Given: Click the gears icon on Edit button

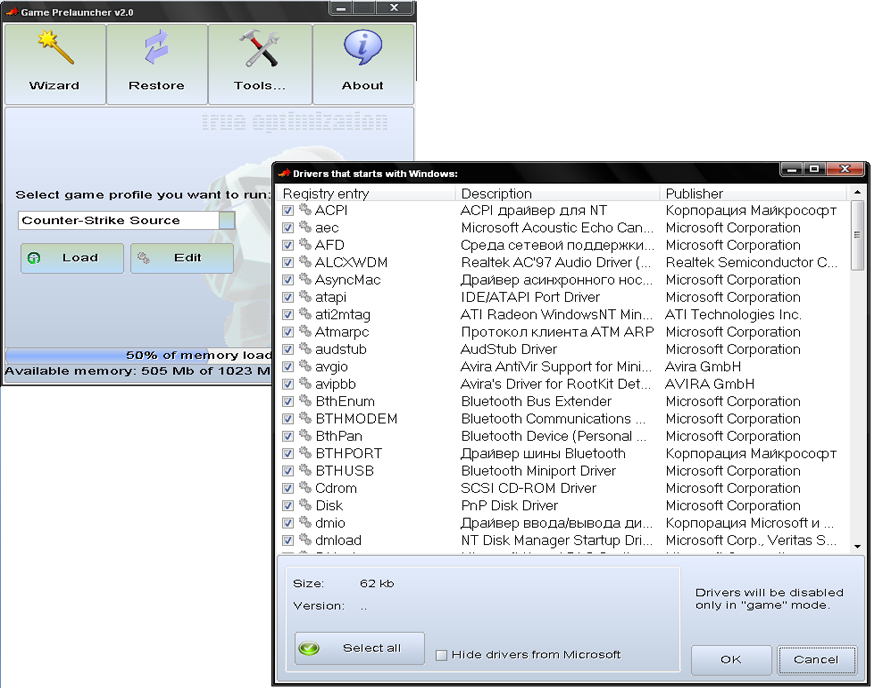Looking at the screenshot, I should click(x=144, y=258).
